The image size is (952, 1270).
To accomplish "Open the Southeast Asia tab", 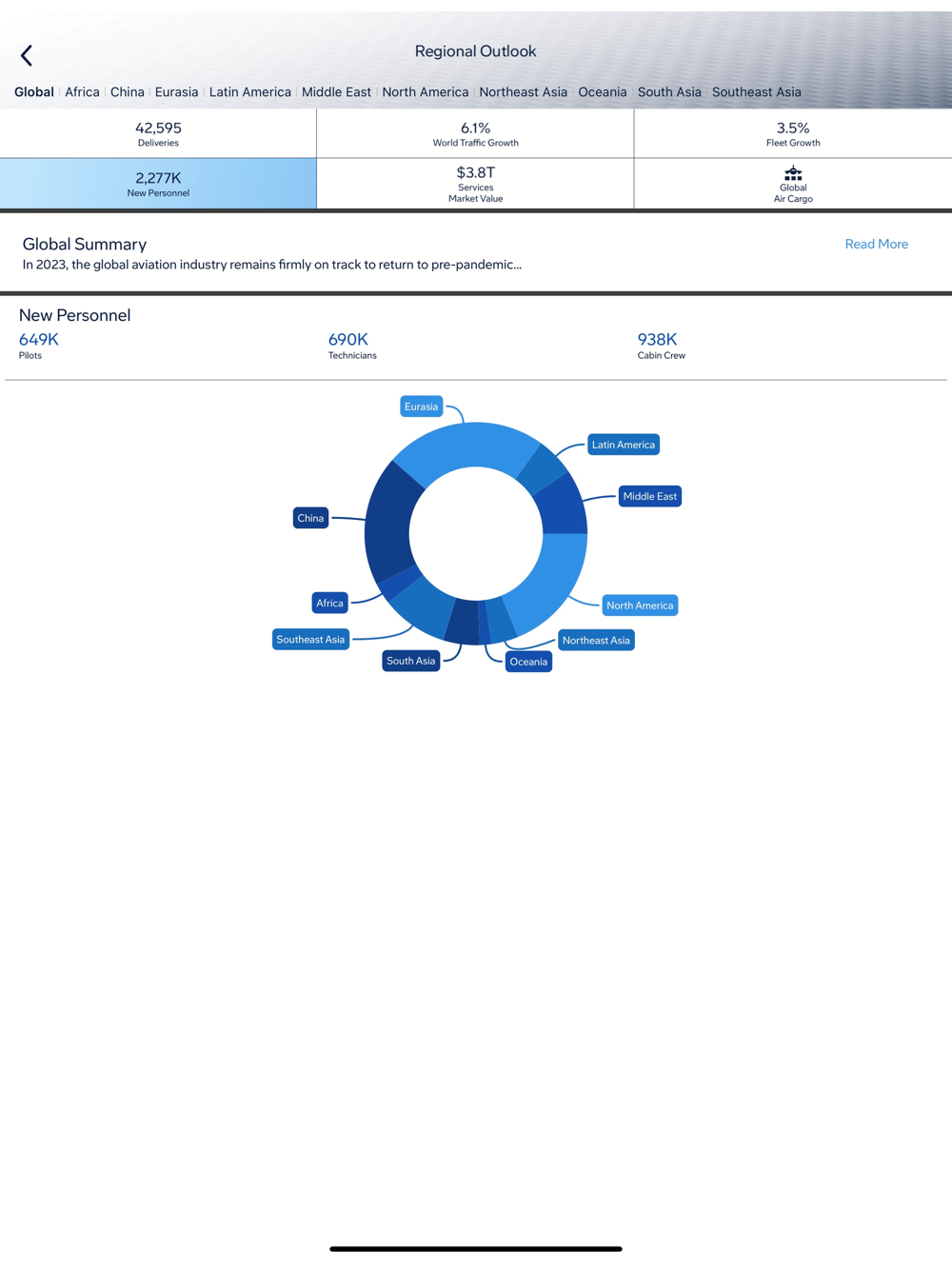I will tap(757, 92).
